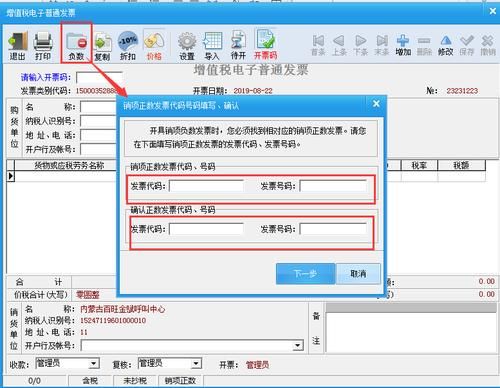Click 取消 cancel button in dialog
500x388 pixels.
pos(358,274)
